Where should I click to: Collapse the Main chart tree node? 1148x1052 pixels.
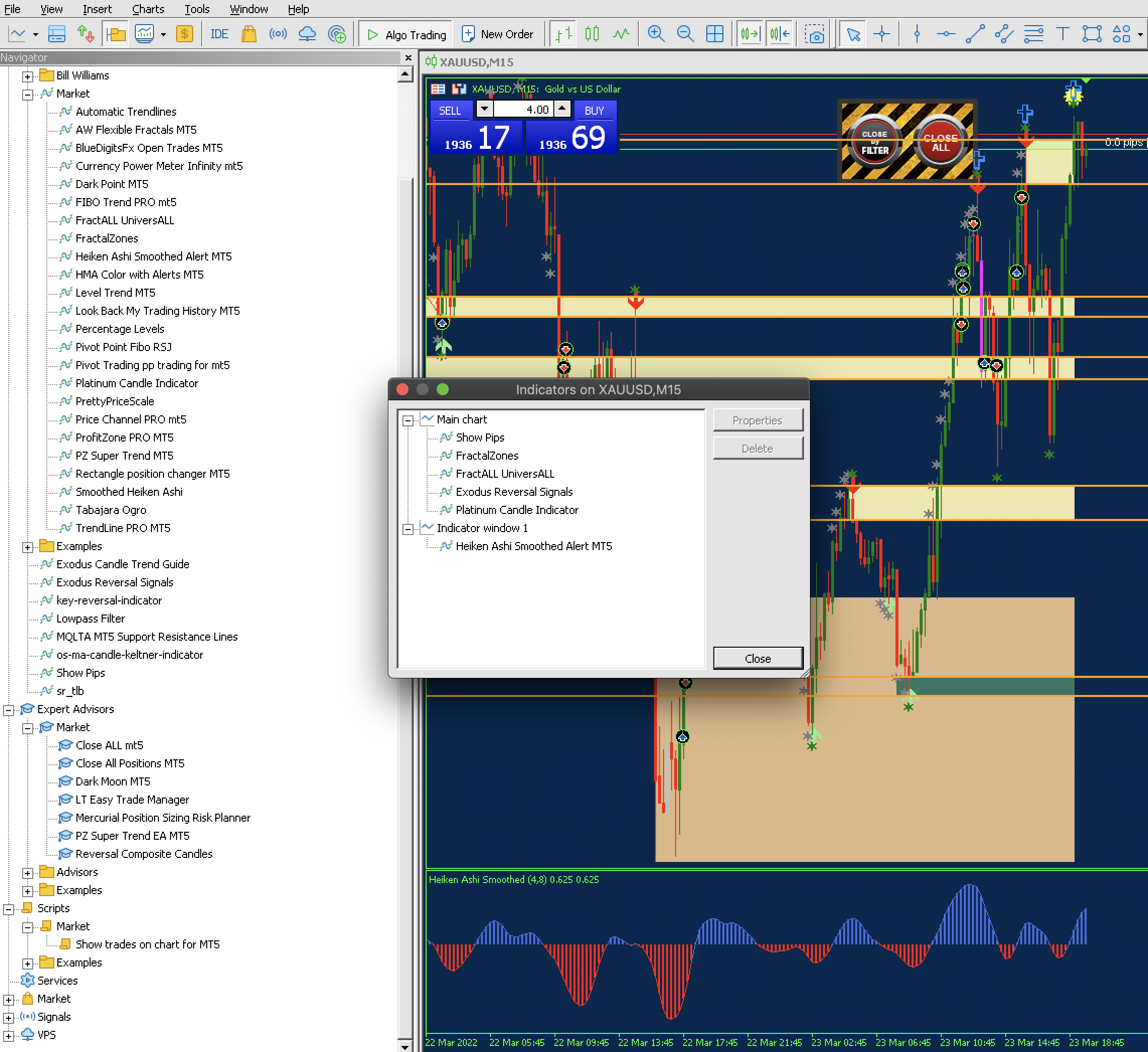click(x=407, y=421)
